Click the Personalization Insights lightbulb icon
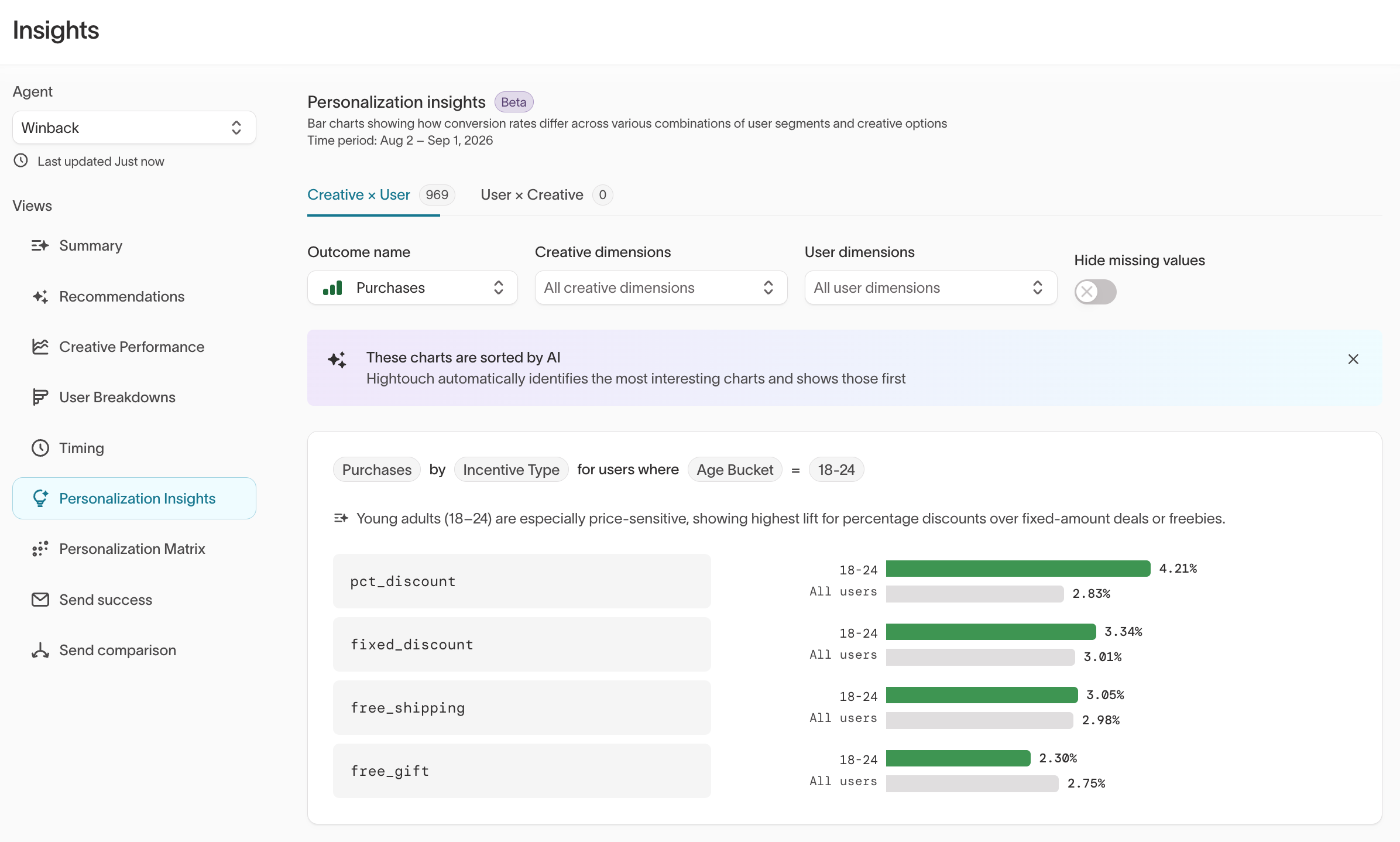This screenshot has height=842, width=1400. pyautogui.click(x=40, y=498)
